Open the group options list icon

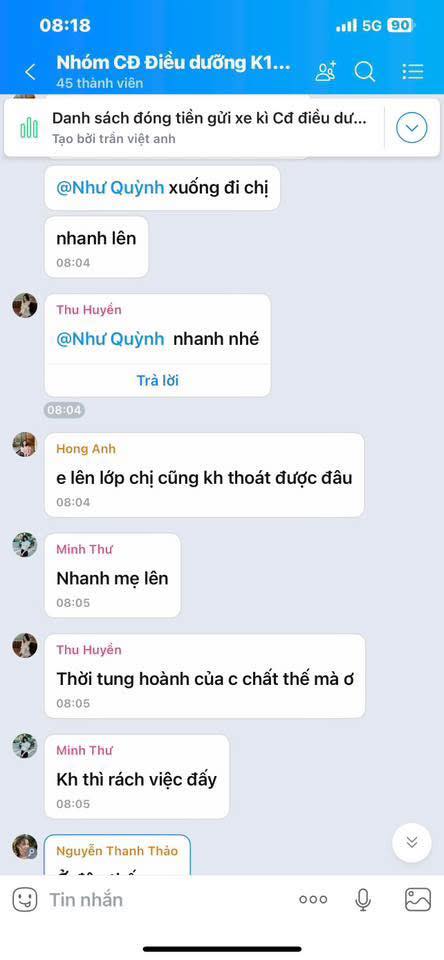(413, 72)
